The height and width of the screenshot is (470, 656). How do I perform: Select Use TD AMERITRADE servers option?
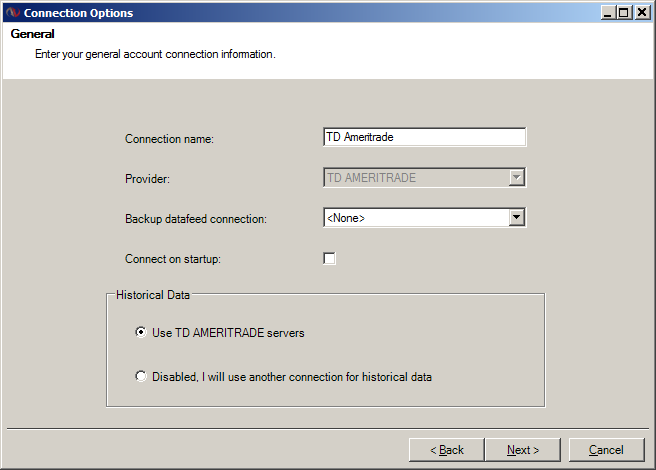coord(141,333)
